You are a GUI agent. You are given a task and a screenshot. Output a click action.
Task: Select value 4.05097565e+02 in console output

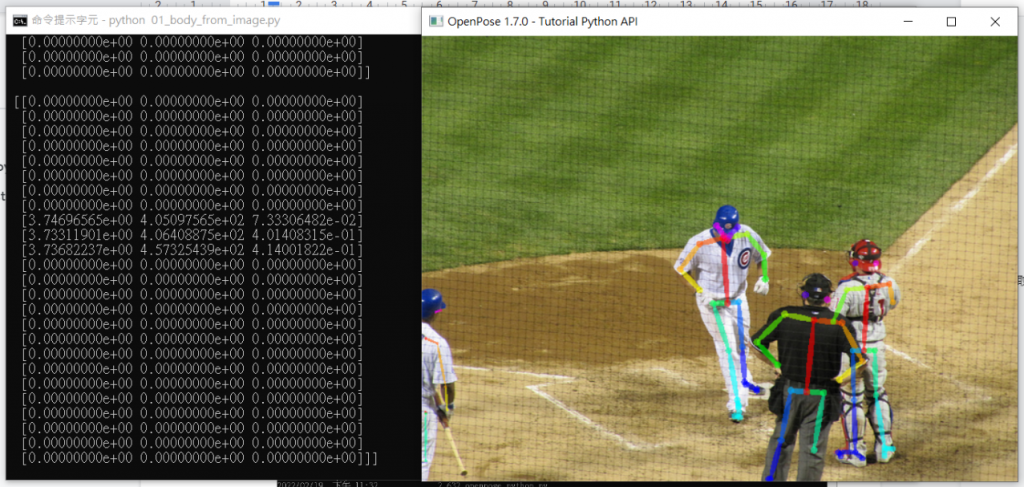pyautogui.click(x=192, y=220)
